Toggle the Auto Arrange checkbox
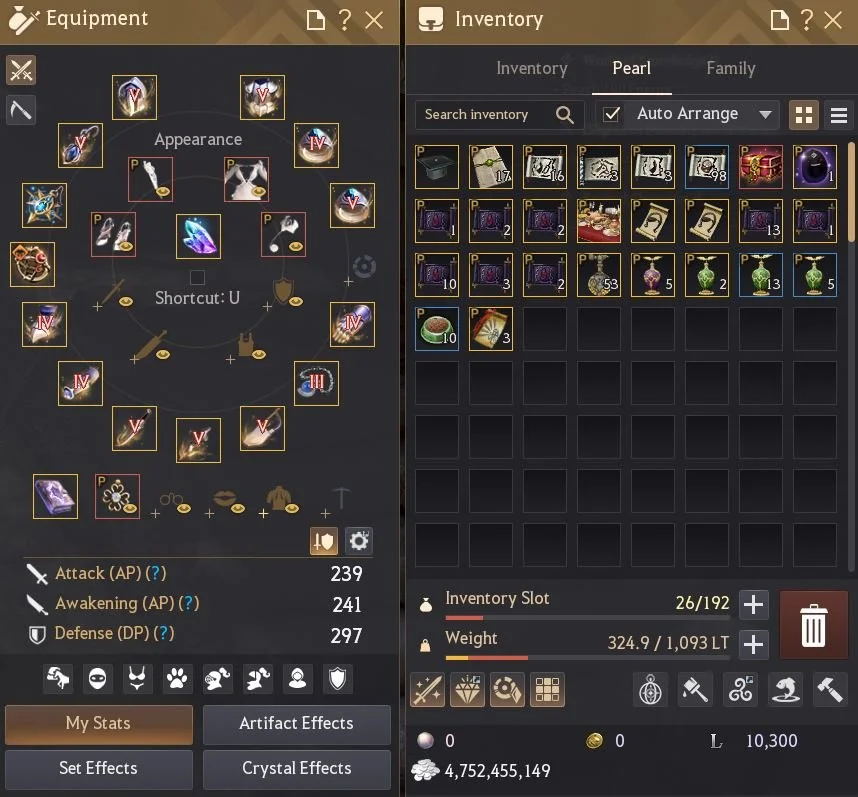This screenshot has width=858, height=797. [x=611, y=114]
